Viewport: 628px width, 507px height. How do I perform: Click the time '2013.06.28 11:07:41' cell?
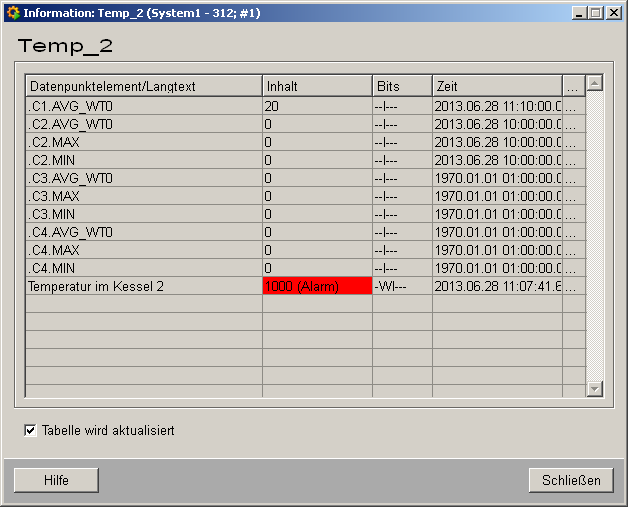click(497, 286)
